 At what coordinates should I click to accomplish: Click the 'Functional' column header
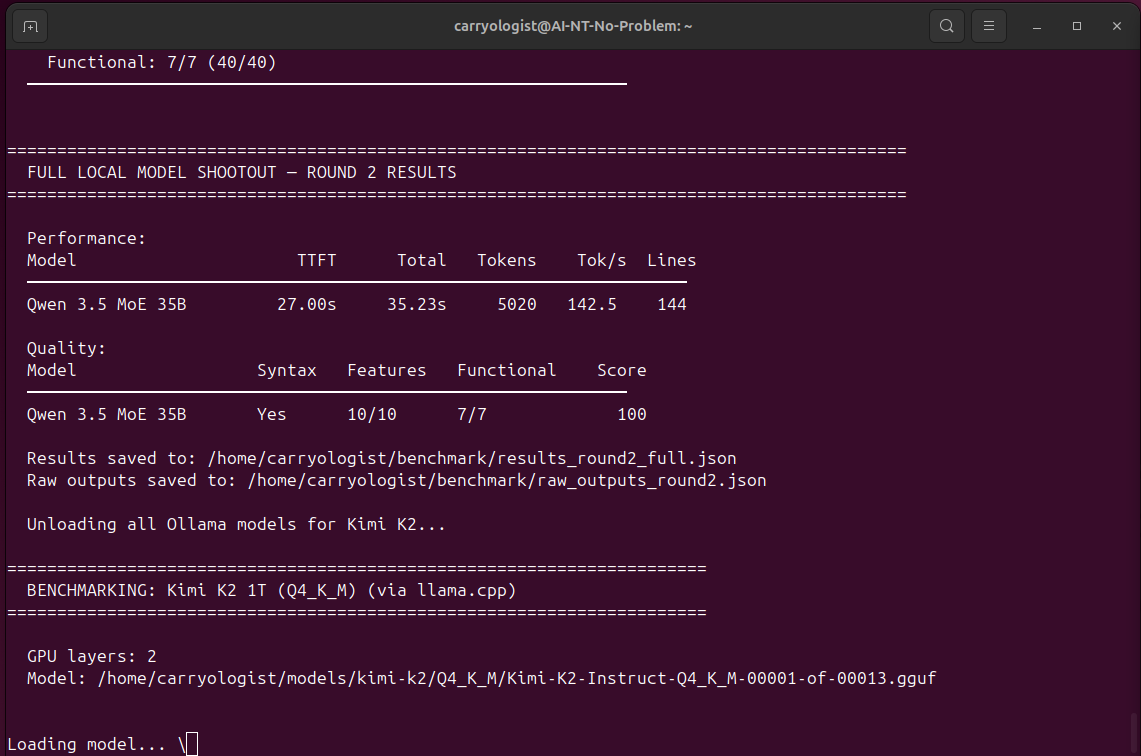tap(506, 370)
